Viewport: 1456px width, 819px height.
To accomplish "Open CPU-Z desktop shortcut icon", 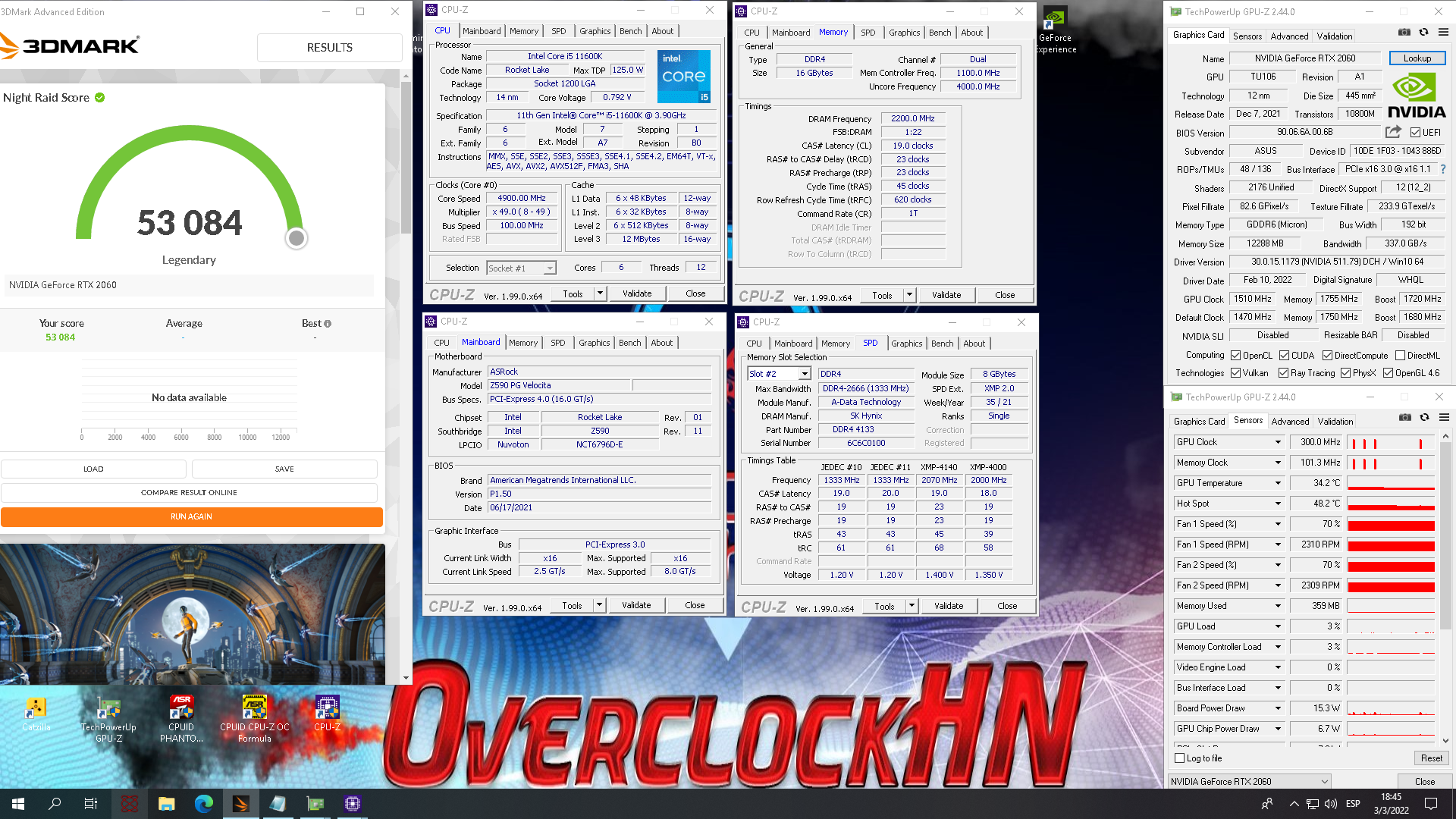I will (327, 714).
